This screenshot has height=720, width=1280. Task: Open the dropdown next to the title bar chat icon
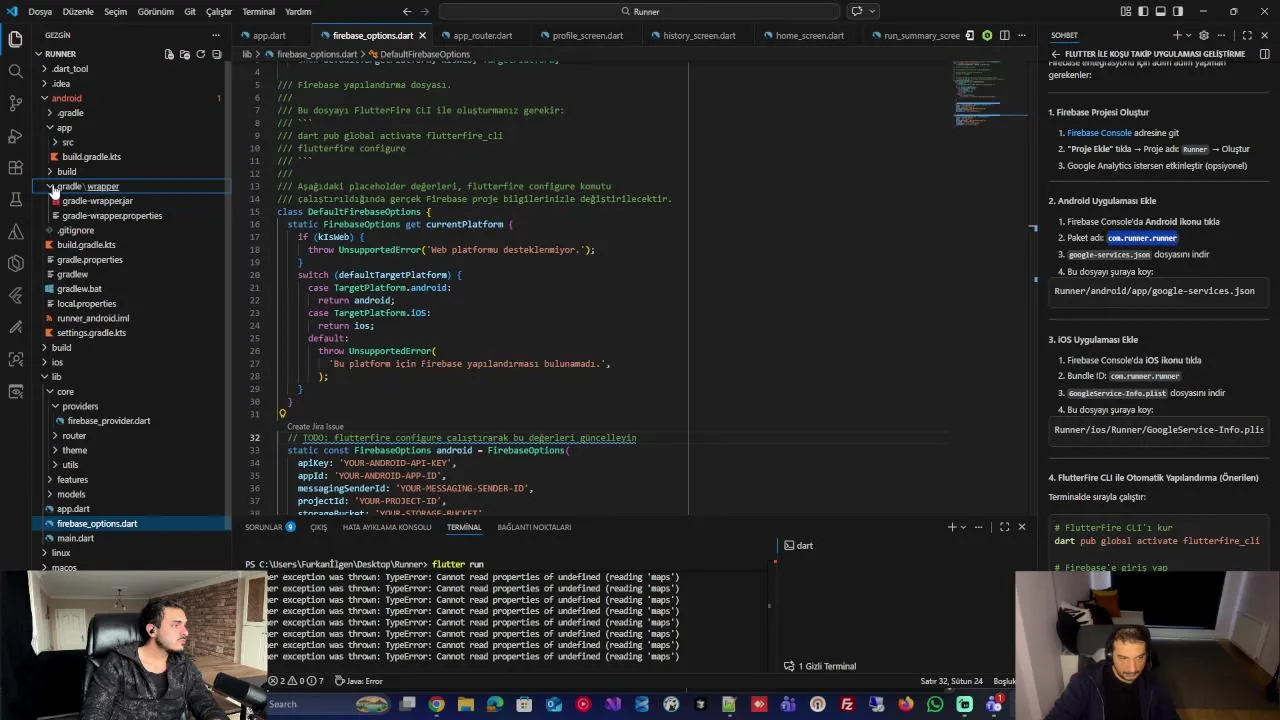pos(873,12)
